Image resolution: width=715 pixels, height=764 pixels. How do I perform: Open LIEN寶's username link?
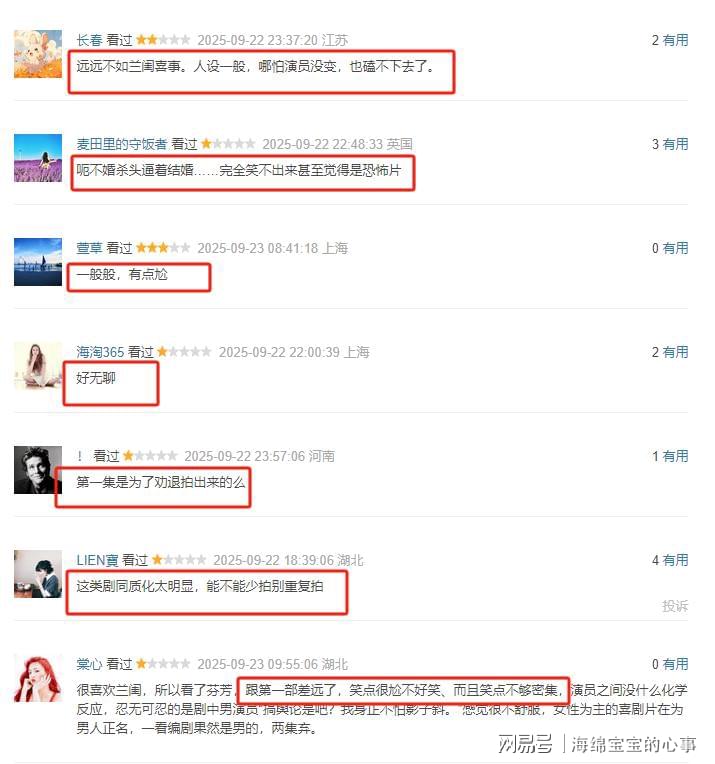(x=97, y=560)
